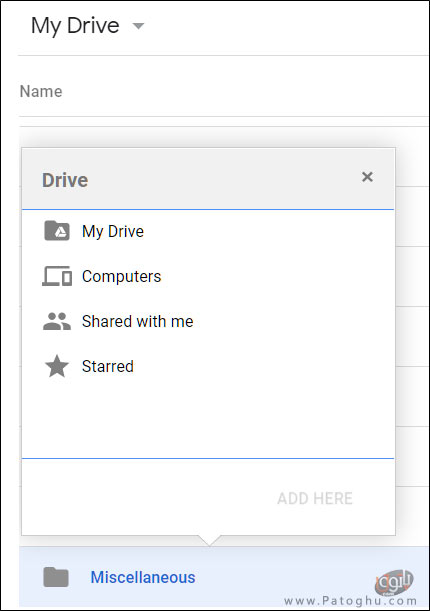Viewport: 430px width, 611px height.
Task: Click the My Drive folder icon
Action: 57,231
